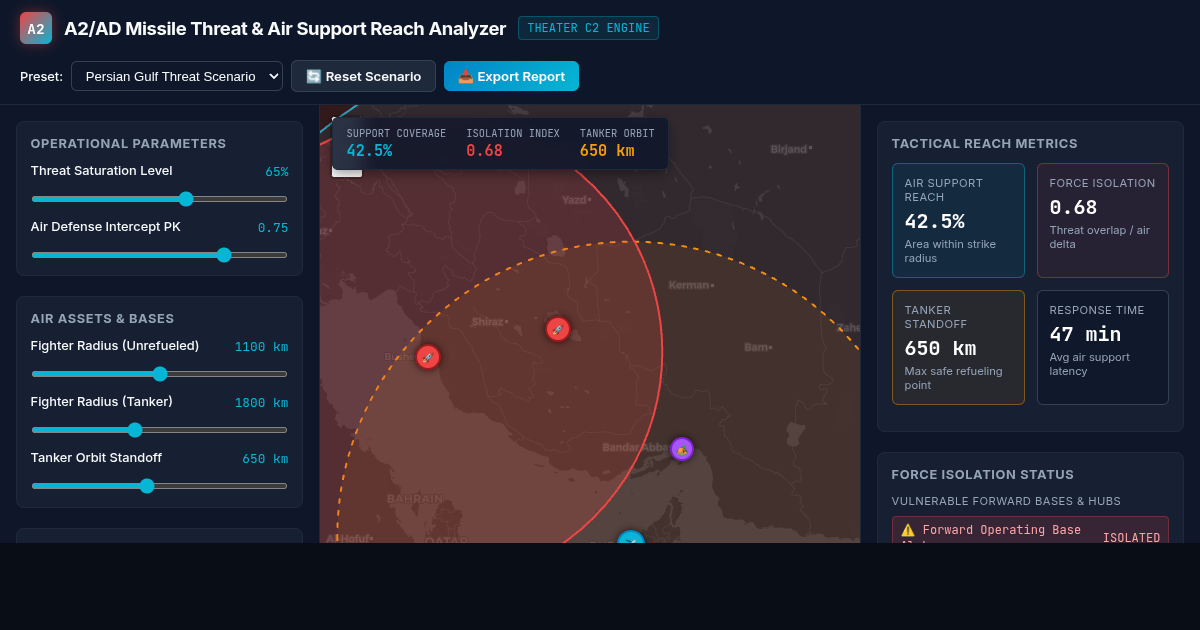Screen dimensions: 1200x630
Task: Click the 650 km value beside Tanker Orbit Standoff
Action: [265, 459]
